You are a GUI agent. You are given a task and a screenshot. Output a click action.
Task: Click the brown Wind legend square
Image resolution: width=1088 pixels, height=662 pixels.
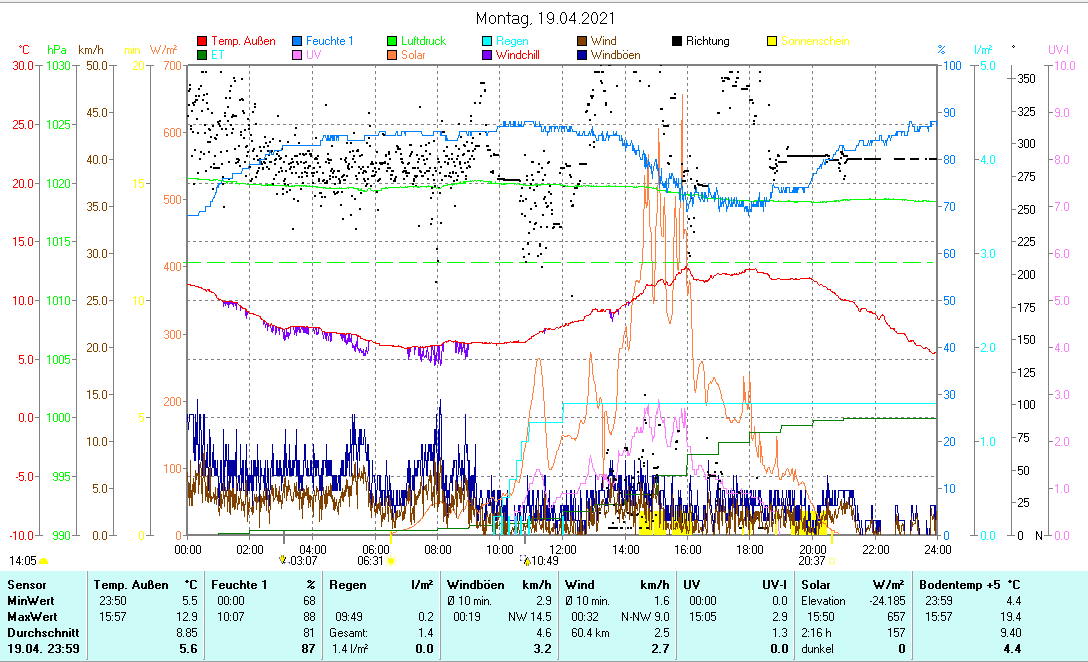click(x=582, y=41)
